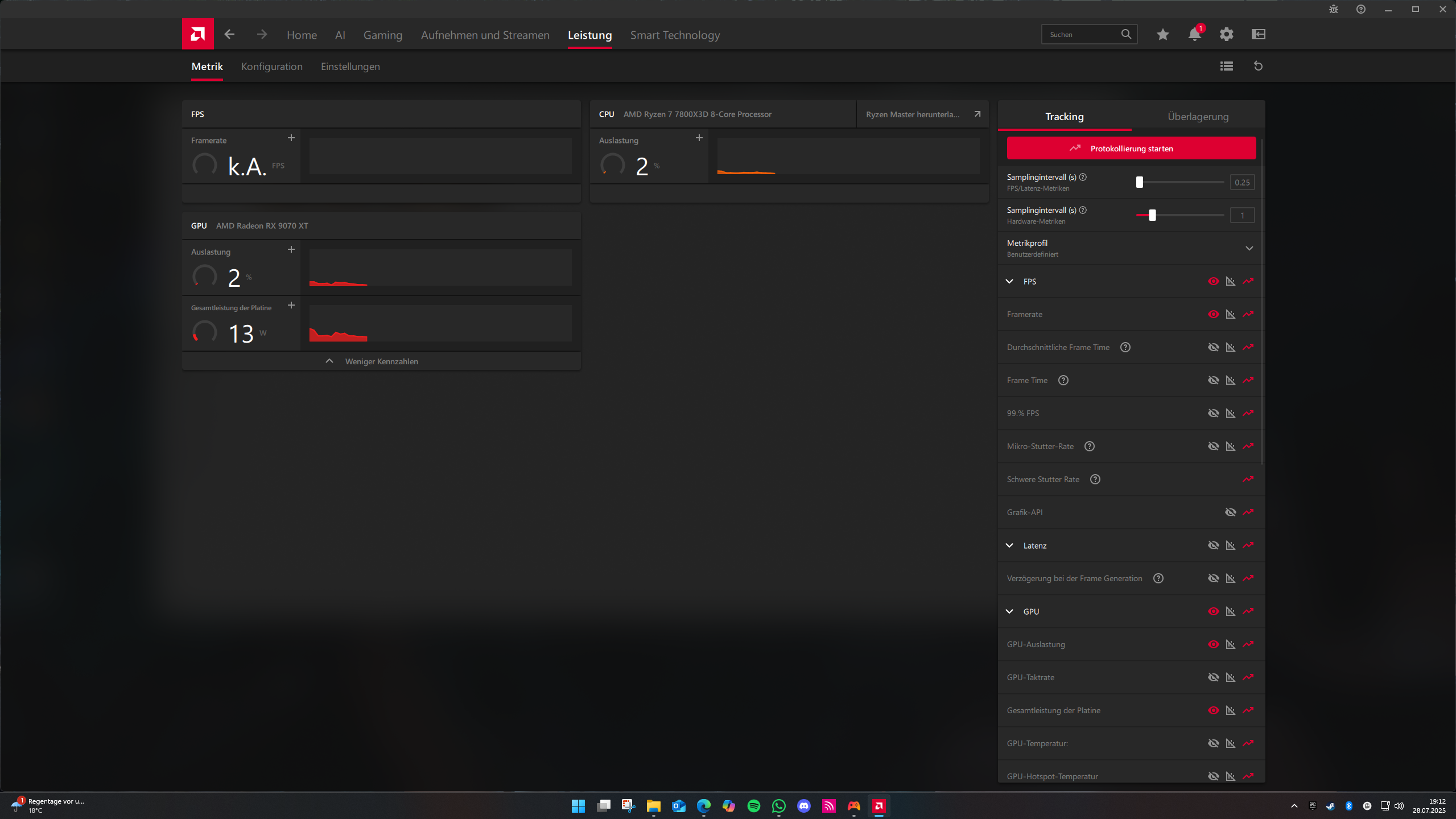Toggle graph icon for GPU-Taktrate
This screenshot has height=819, width=1456.
[x=1230, y=677]
